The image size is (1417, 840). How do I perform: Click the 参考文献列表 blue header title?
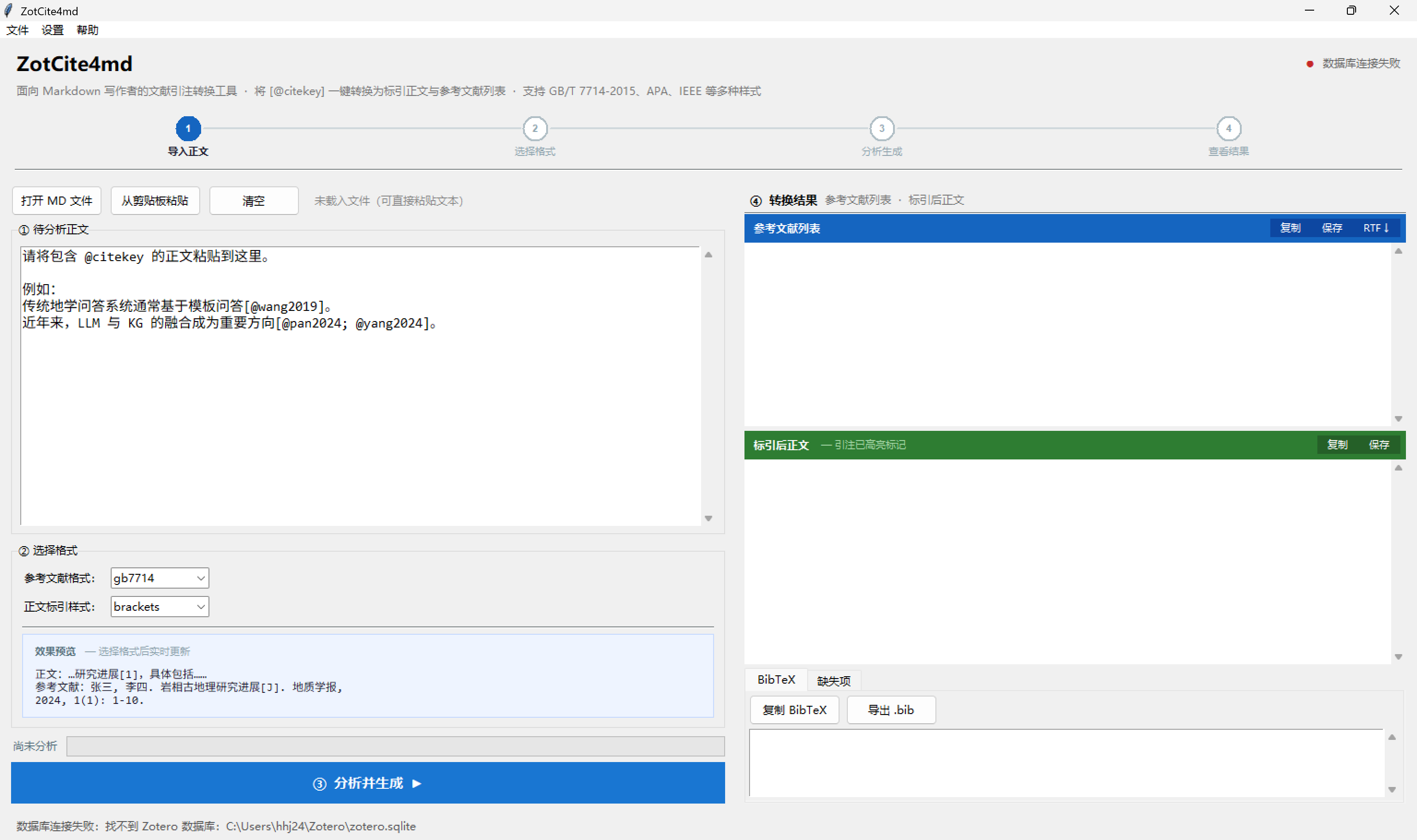pos(786,229)
